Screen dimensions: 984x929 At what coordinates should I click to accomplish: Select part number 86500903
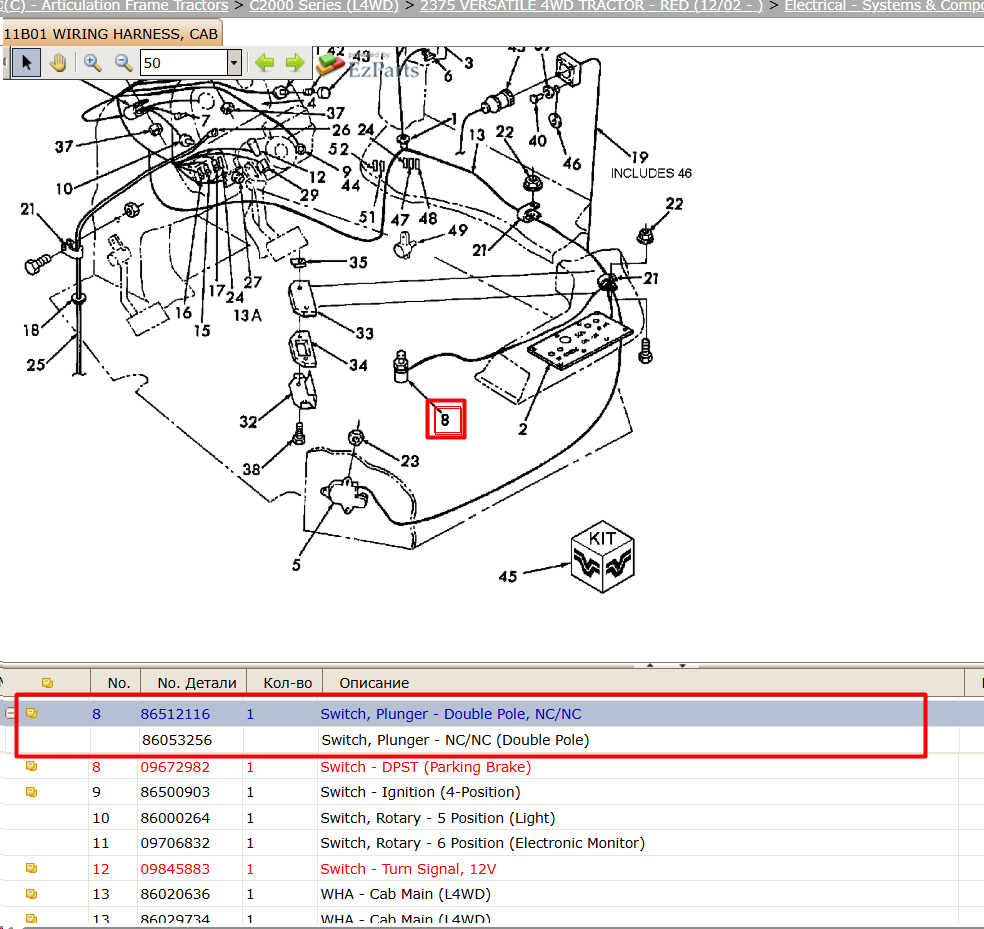(175, 792)
